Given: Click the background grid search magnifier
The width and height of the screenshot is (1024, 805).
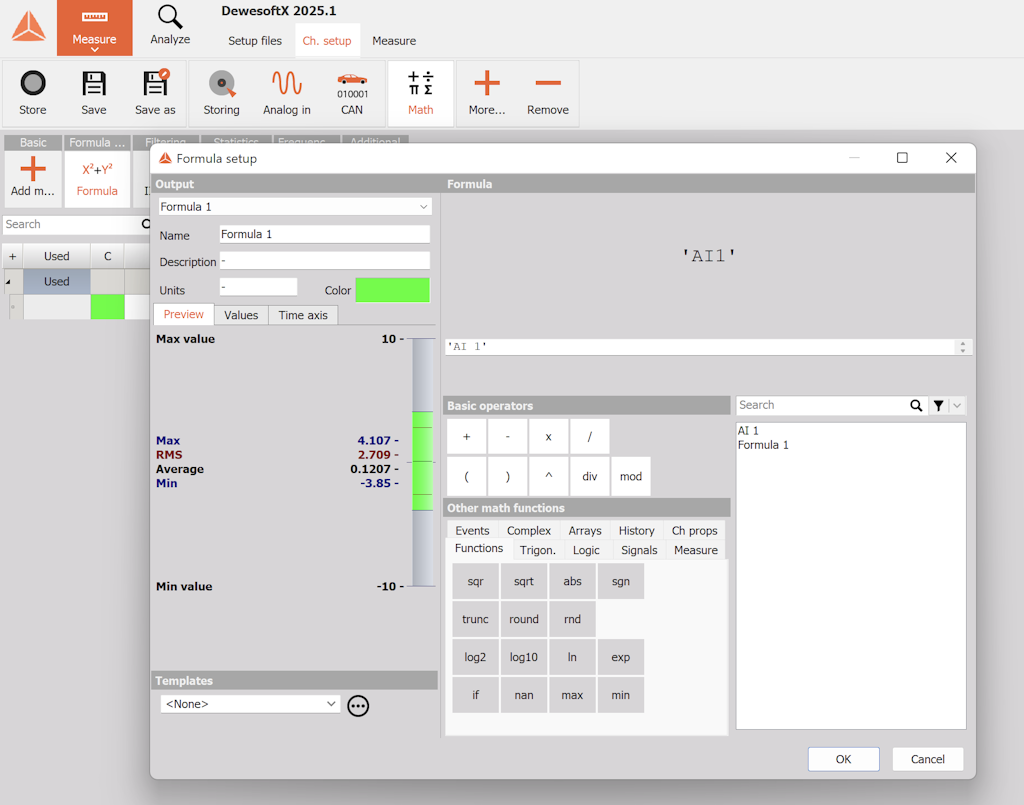Looking at the screenshot, I should [x=146, y=224].
